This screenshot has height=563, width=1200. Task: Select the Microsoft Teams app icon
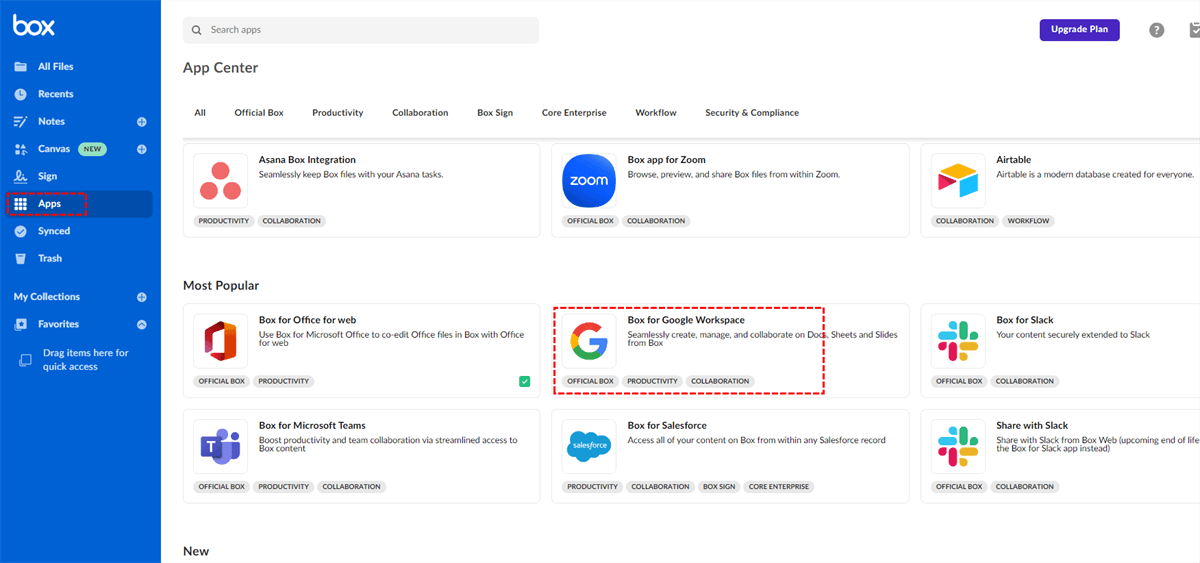(220, 446)
